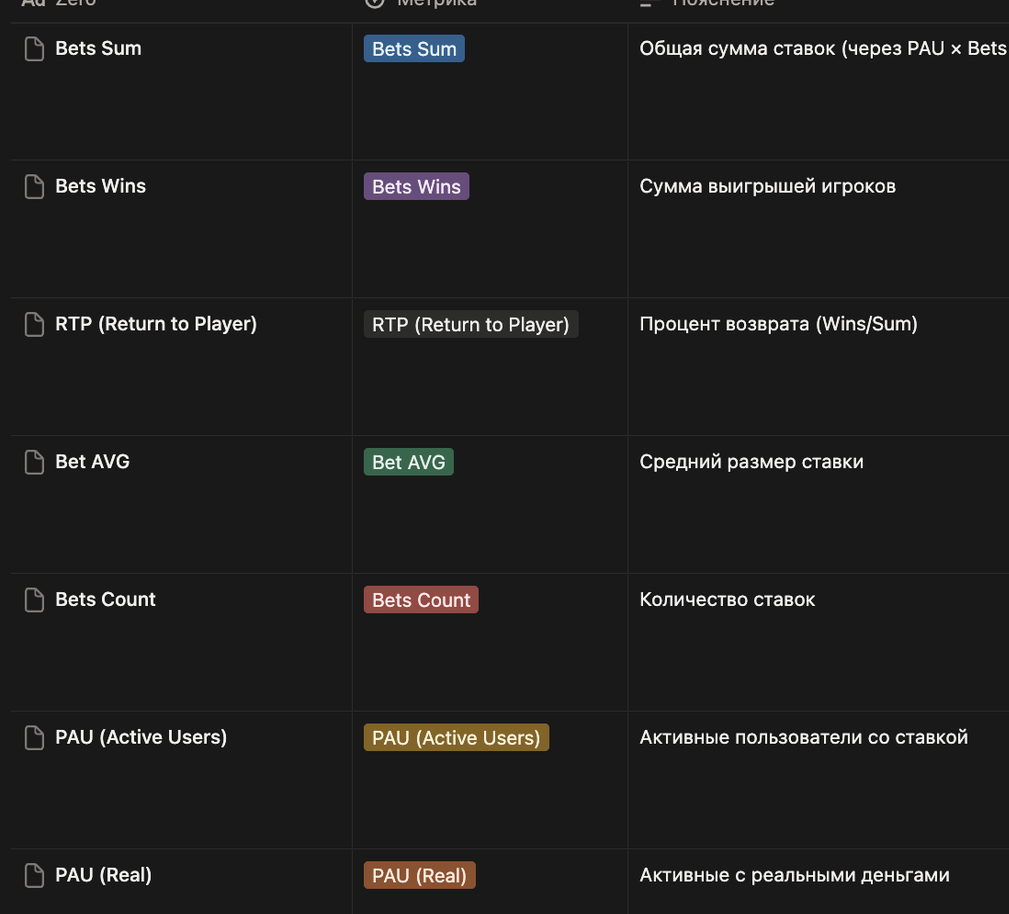Select the 'Количество ставок' description cell

point(727,600)
